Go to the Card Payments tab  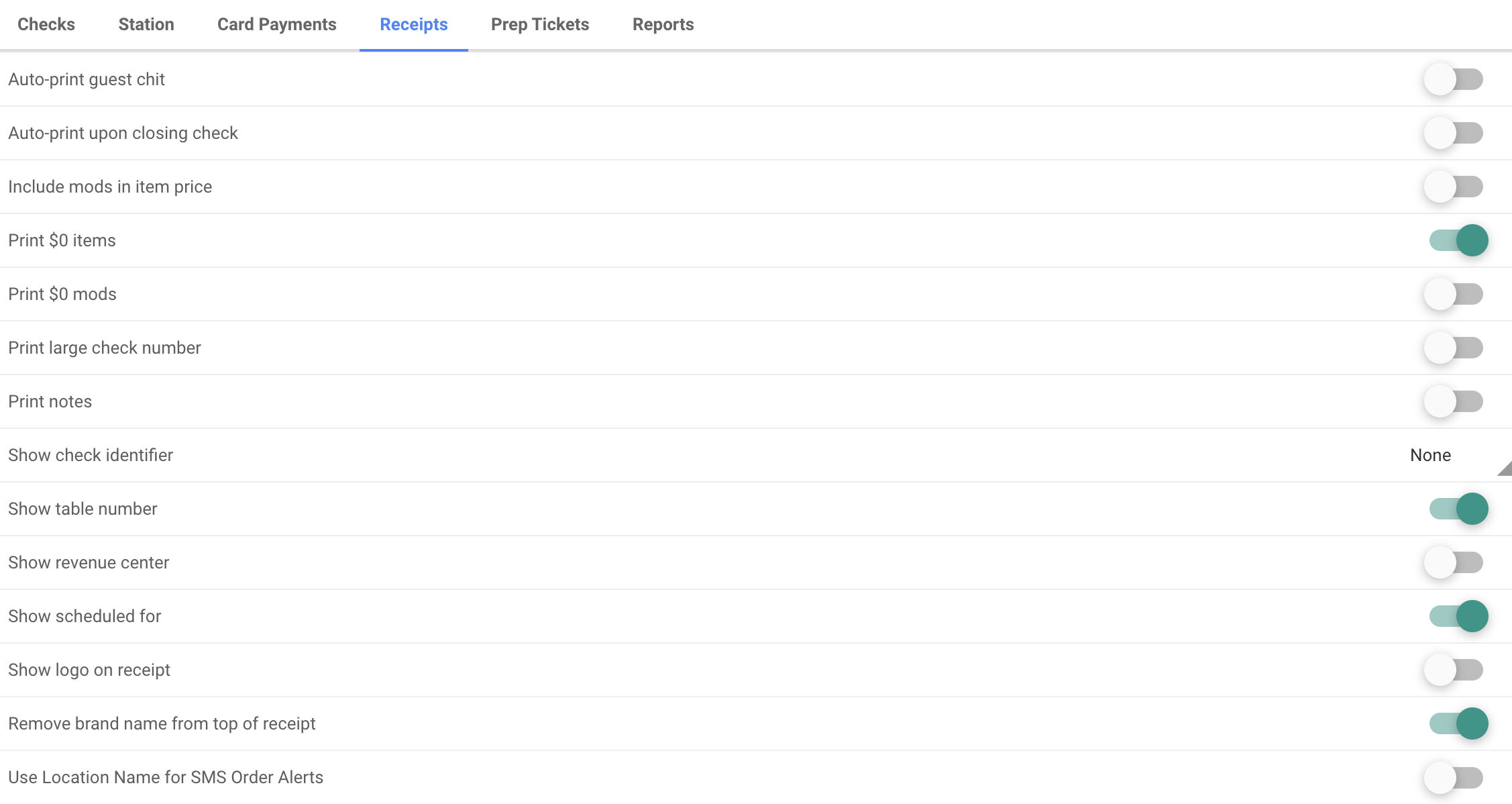tap(277, 25)
